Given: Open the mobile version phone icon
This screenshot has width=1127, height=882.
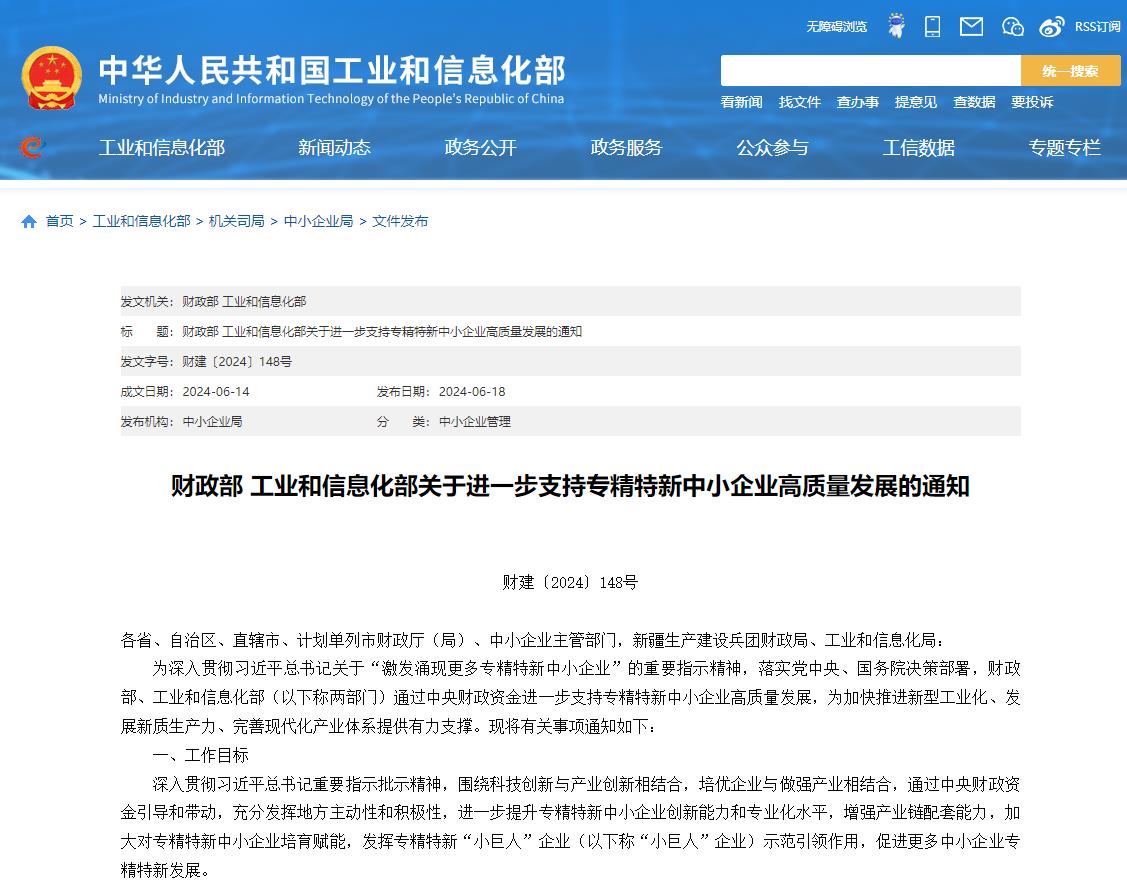Looking at the screenshot, I should pyautogui.click(x=932, y=27).
